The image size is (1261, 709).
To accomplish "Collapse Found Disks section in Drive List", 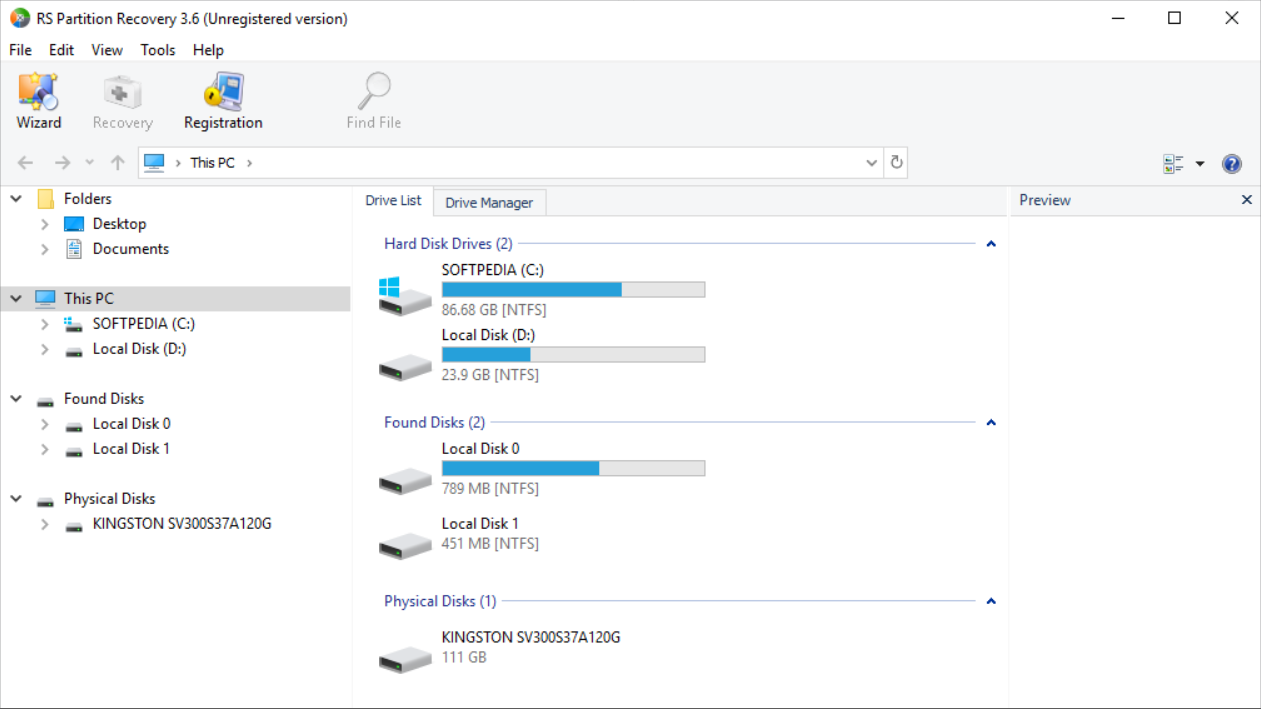I will coord(991,423).
